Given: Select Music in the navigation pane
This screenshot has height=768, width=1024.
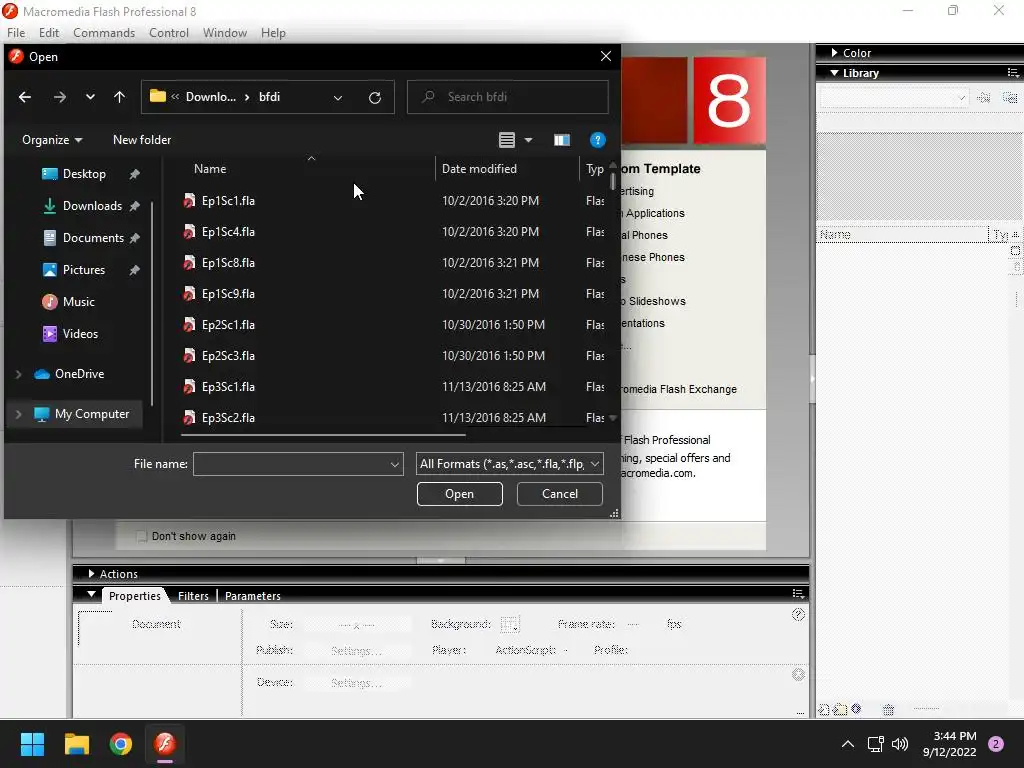Looking at the screenshot, I should (78, 302).
